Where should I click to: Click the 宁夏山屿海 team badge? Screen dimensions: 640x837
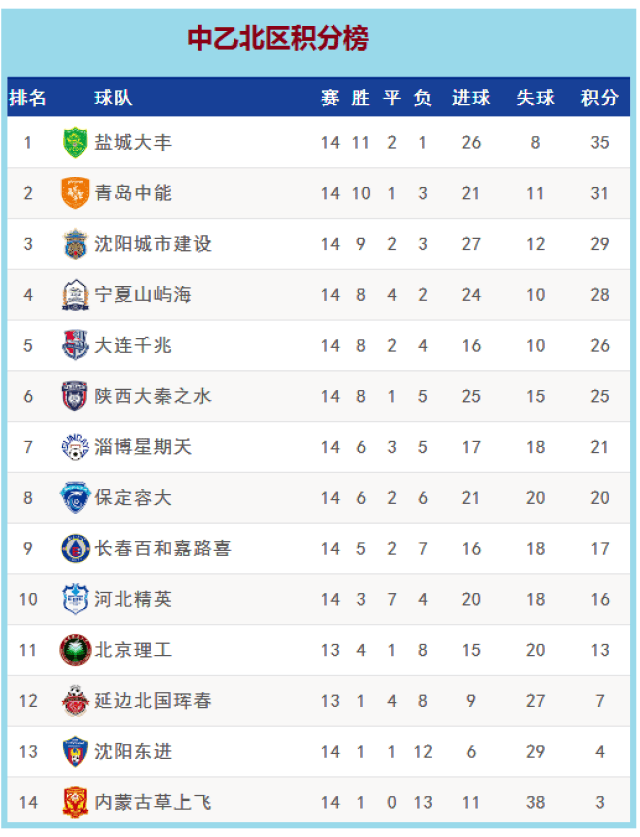pyautogui.click(x=75, y=295)
